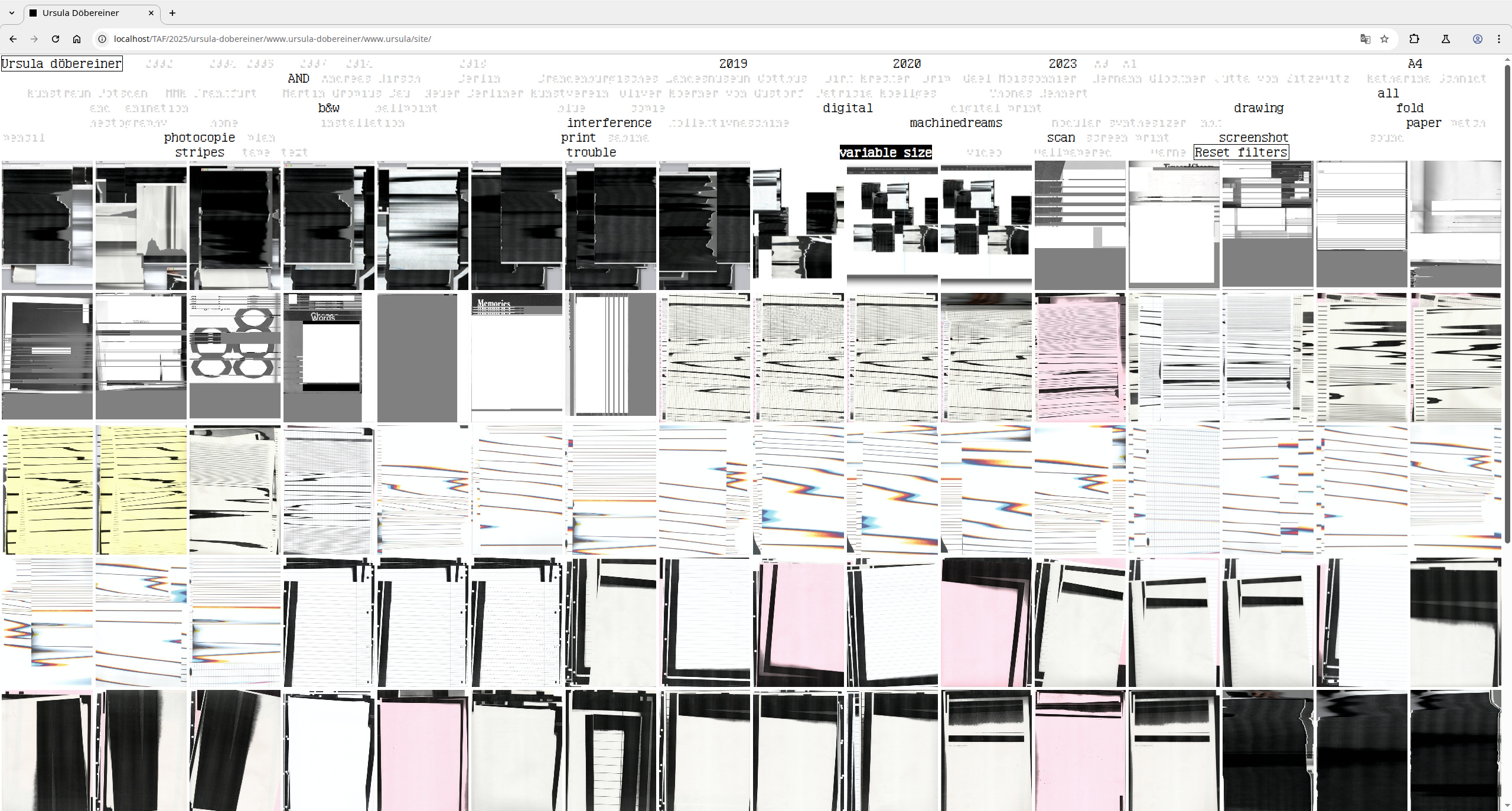This screenshot has width=1512, height=811.
Task: Select the 'machinedreams' filter tag
Action: click(956, 123)
